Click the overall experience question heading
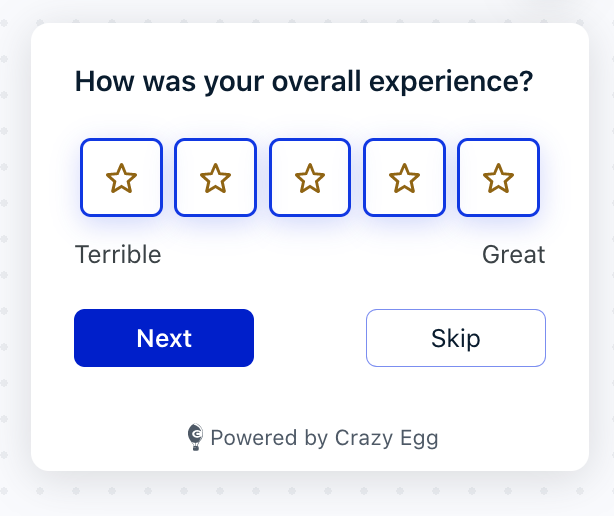Screen dimensions: 614x516 304,82
